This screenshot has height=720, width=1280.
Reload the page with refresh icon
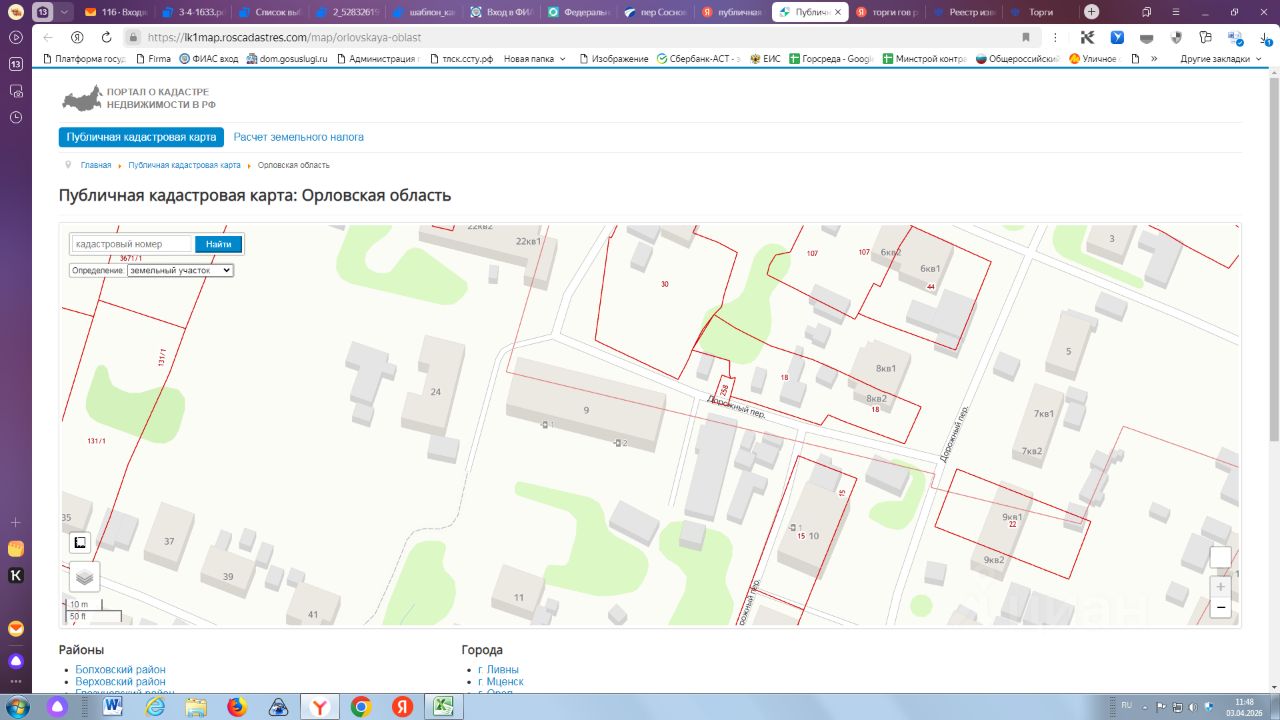click(x=106, y=37)
